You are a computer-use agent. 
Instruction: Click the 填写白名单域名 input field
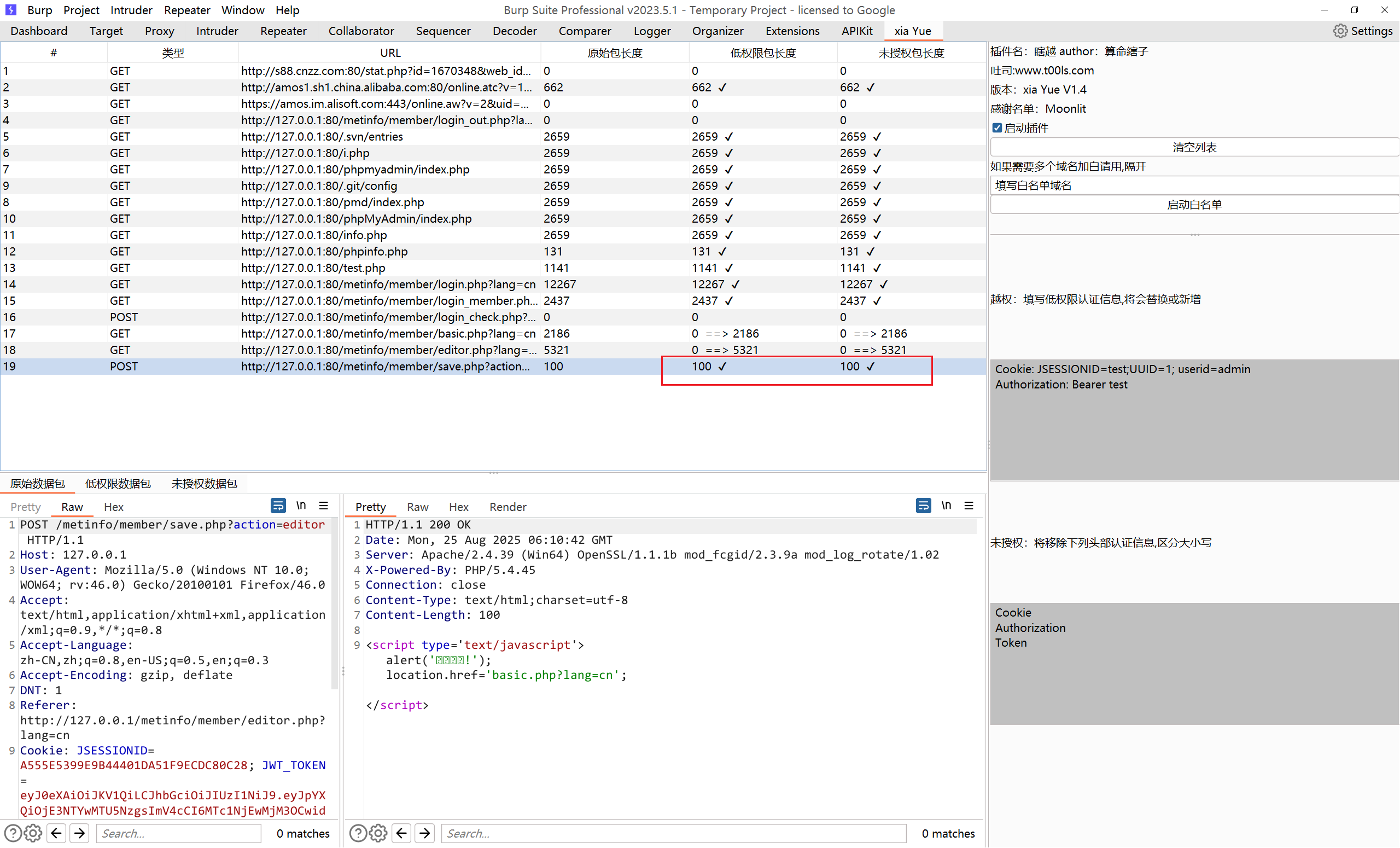point(1193,185)
